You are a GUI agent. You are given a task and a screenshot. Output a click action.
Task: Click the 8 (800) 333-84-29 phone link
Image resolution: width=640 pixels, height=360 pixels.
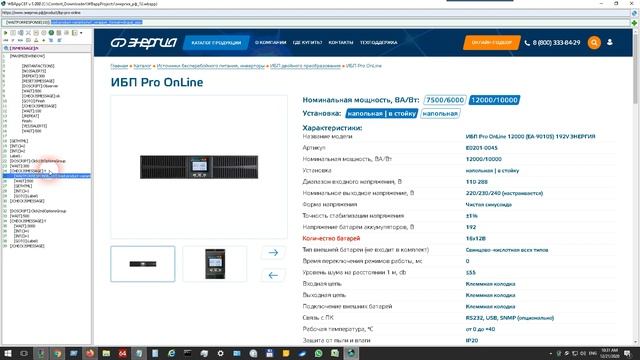tap(552, 42)
